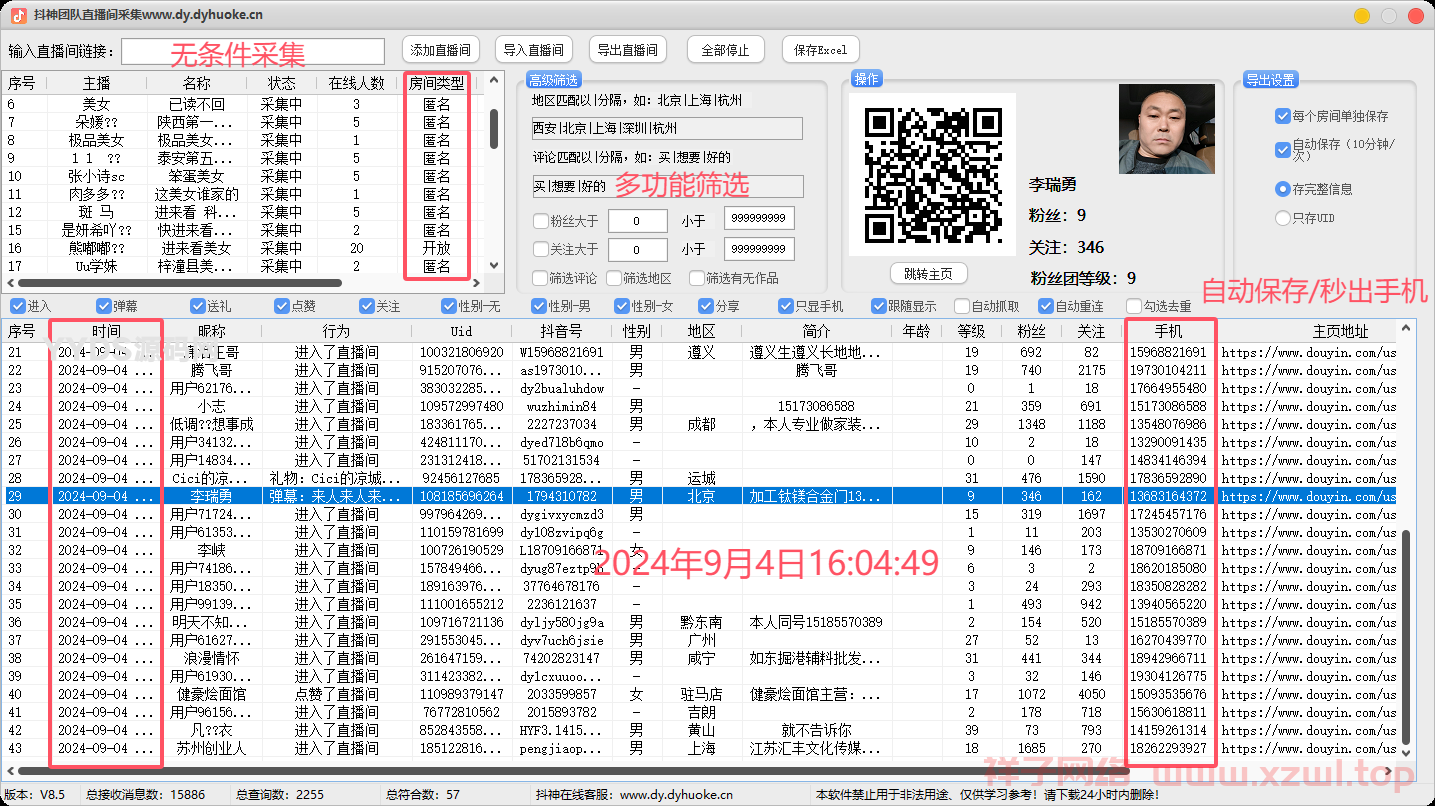Click the Douyin app icon in title bar
Screen dimensions: 1435x806
pyautogui.click(x=19, y=16)
